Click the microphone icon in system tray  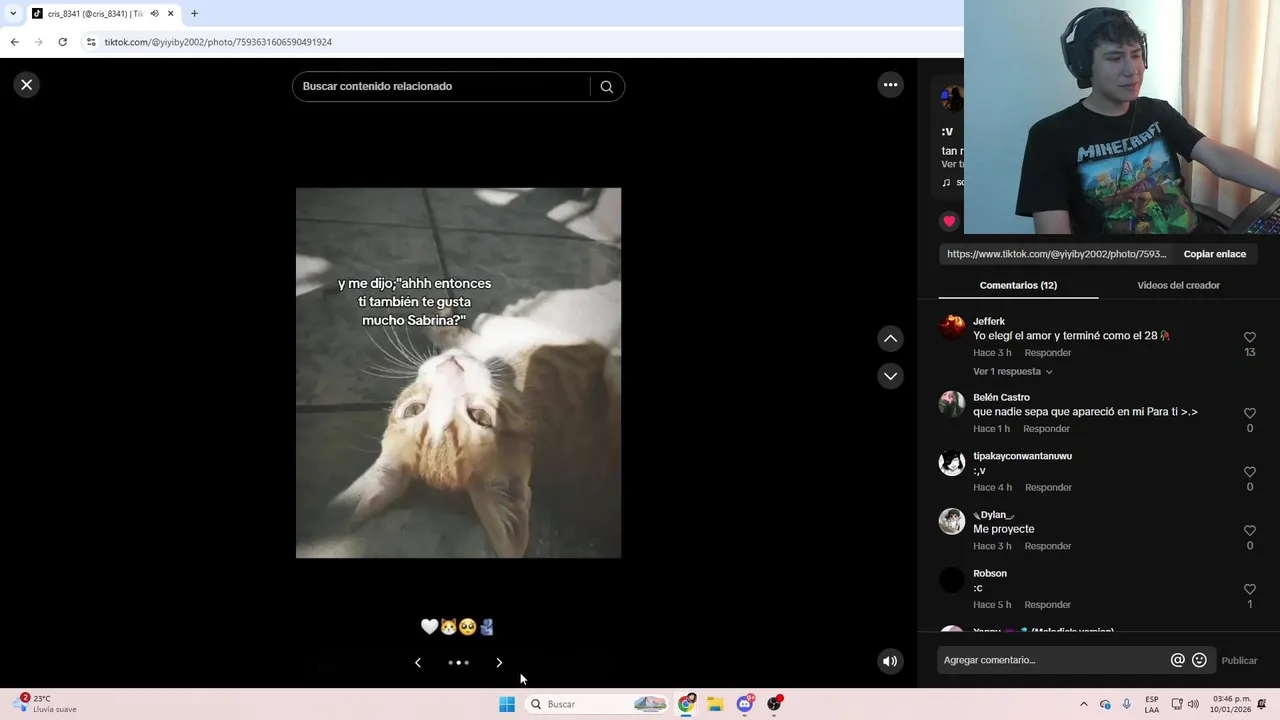(1127, 704)
